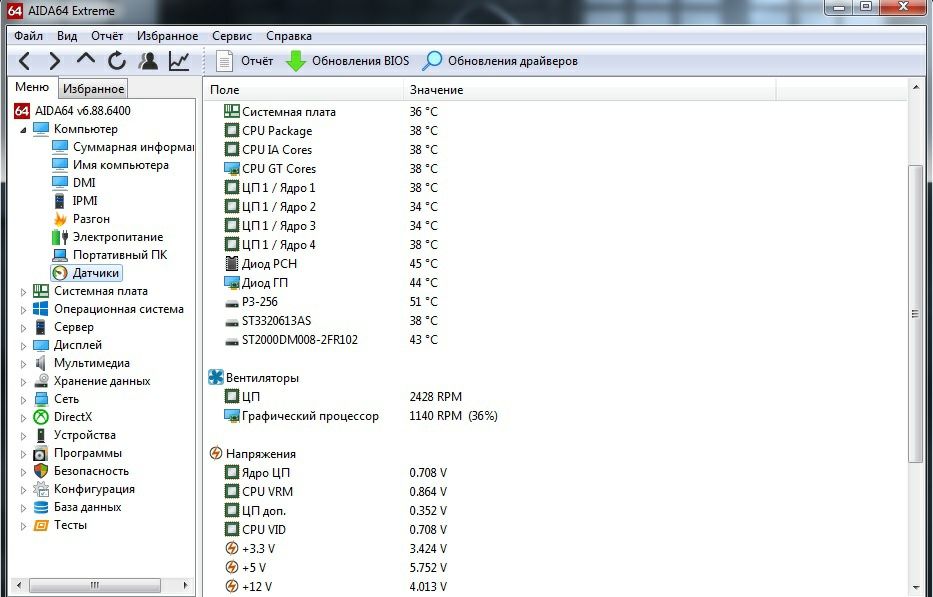Select the +5 V voltage row

click(556, 568)
